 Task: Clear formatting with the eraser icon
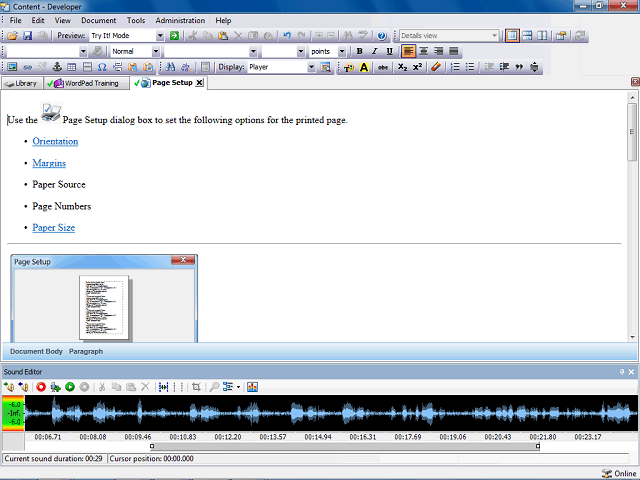point(436,67)
